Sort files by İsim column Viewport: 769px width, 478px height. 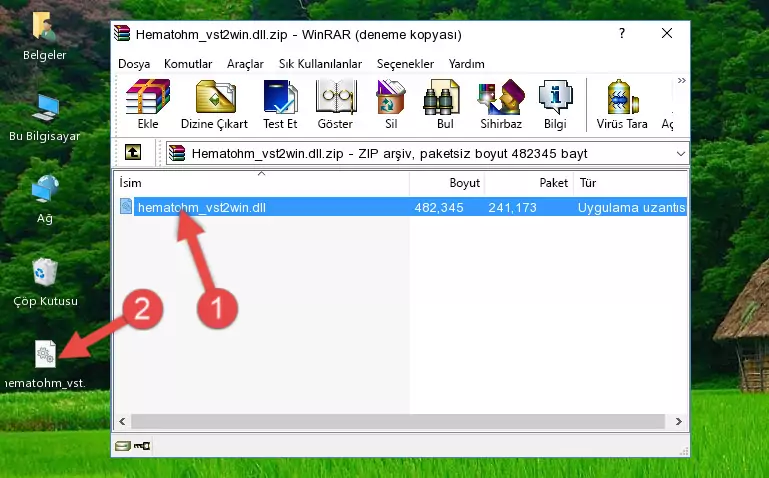pos(262,183)
